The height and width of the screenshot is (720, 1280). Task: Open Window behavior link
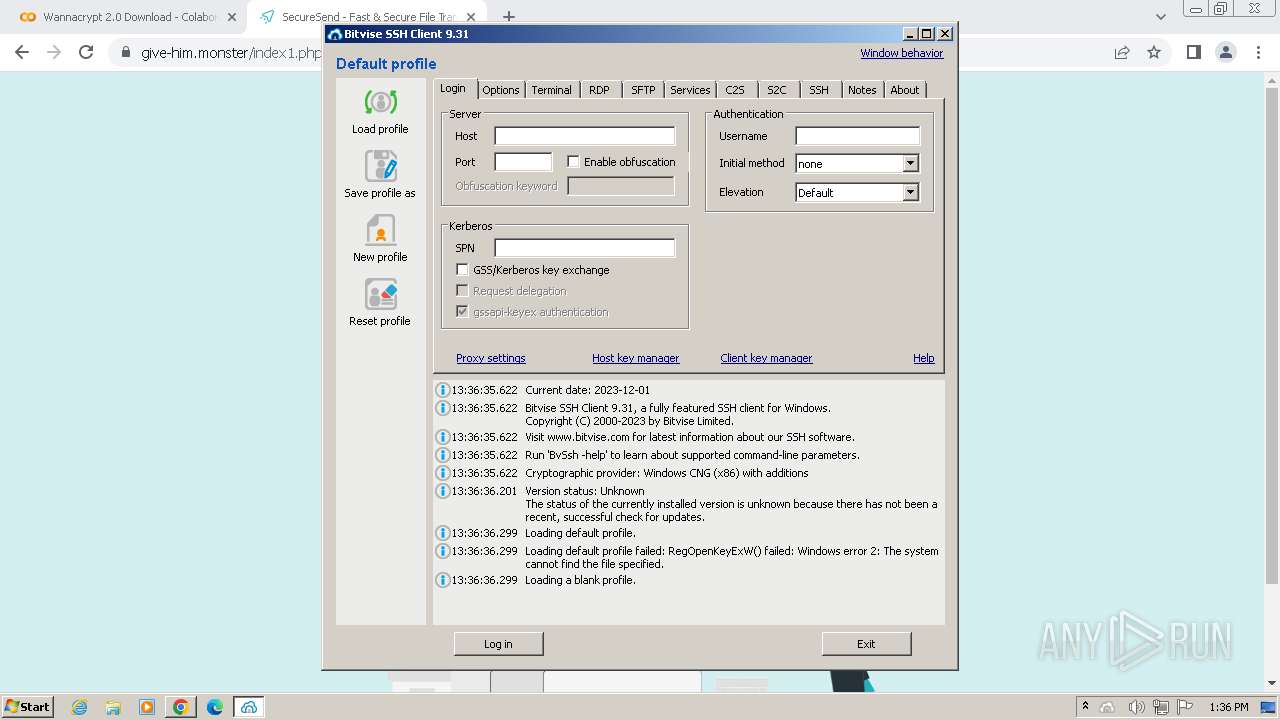pos(901,53)
